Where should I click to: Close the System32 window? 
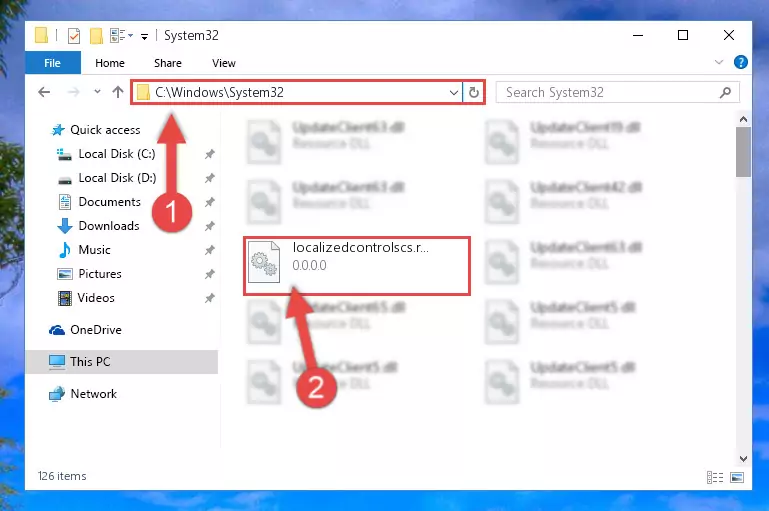(x=729, y=35)
